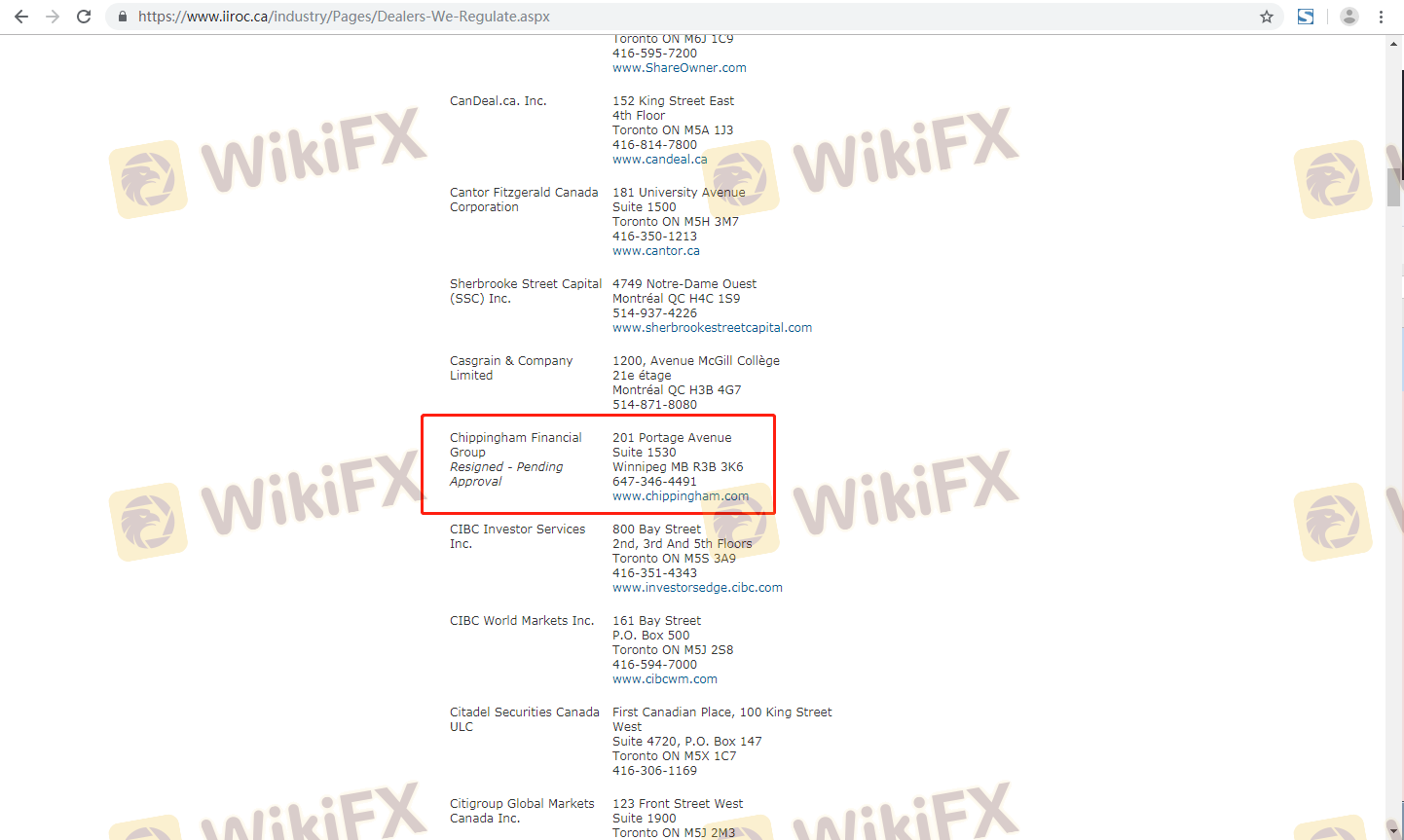Reload the current page

point(84,17)
